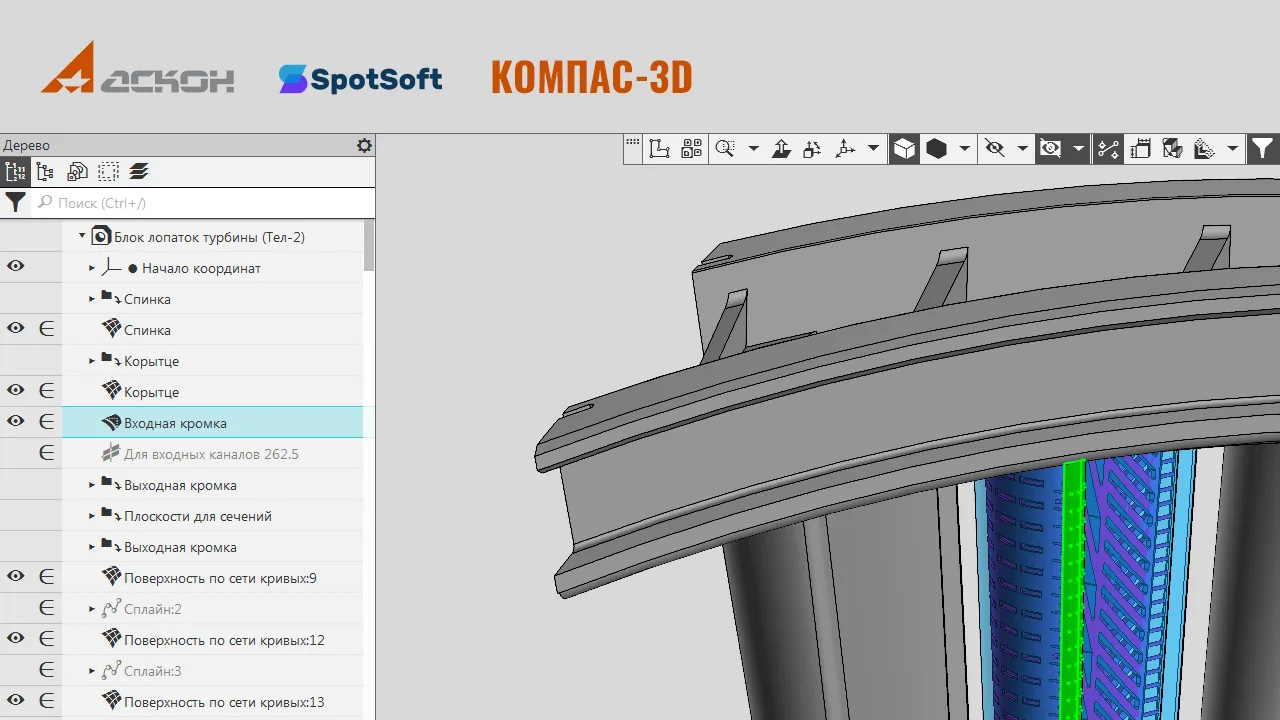Click the local coordinate system toolbar icon

(659, 149)
